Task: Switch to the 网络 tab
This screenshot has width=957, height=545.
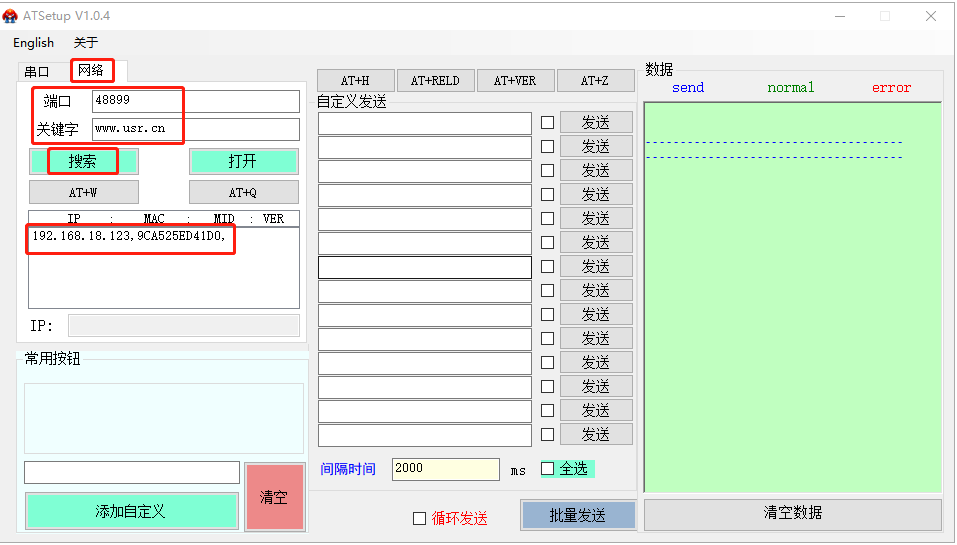Action: 91,70
